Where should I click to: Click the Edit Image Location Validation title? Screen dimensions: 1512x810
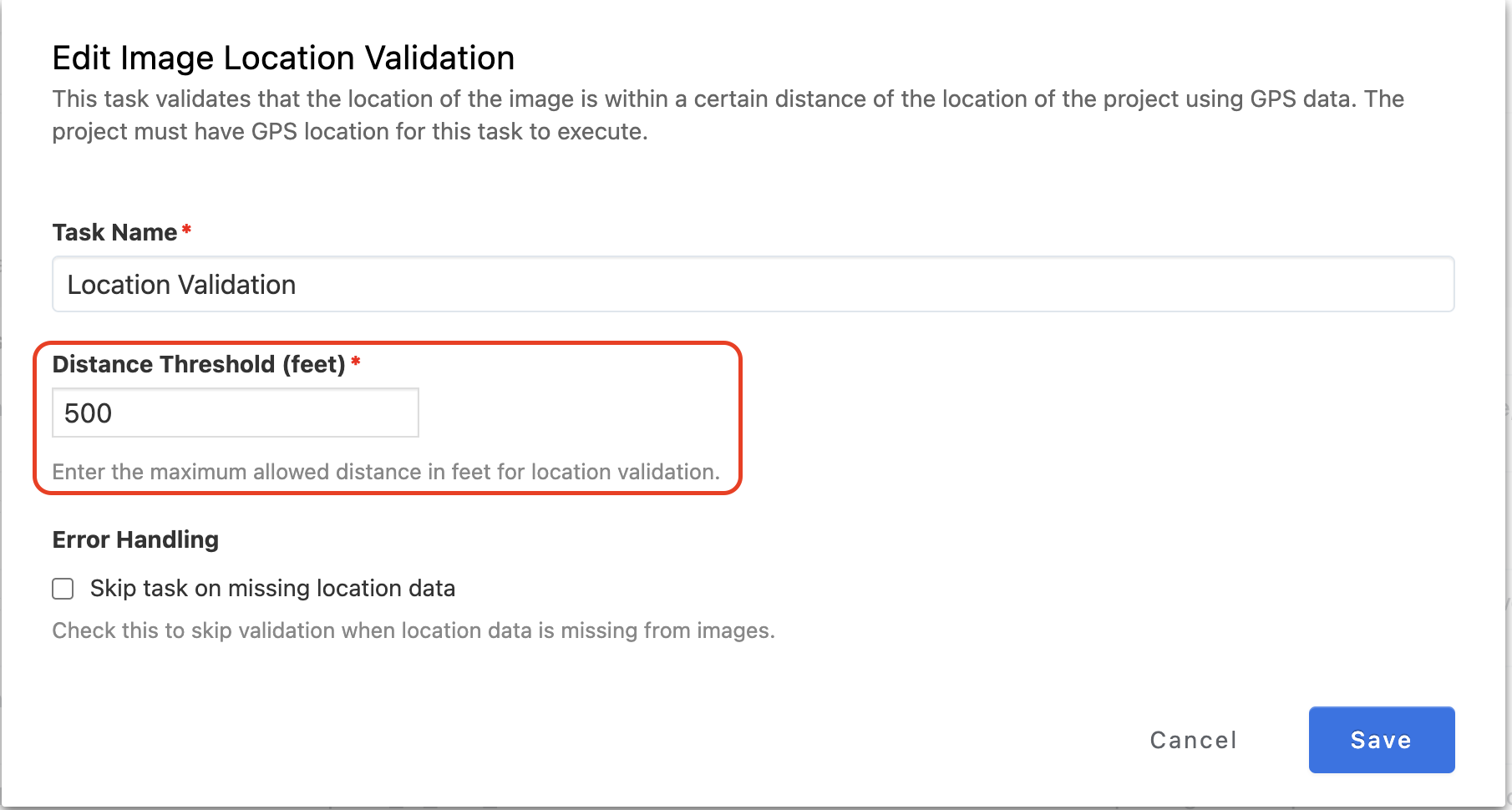click(x=283, y=58)
